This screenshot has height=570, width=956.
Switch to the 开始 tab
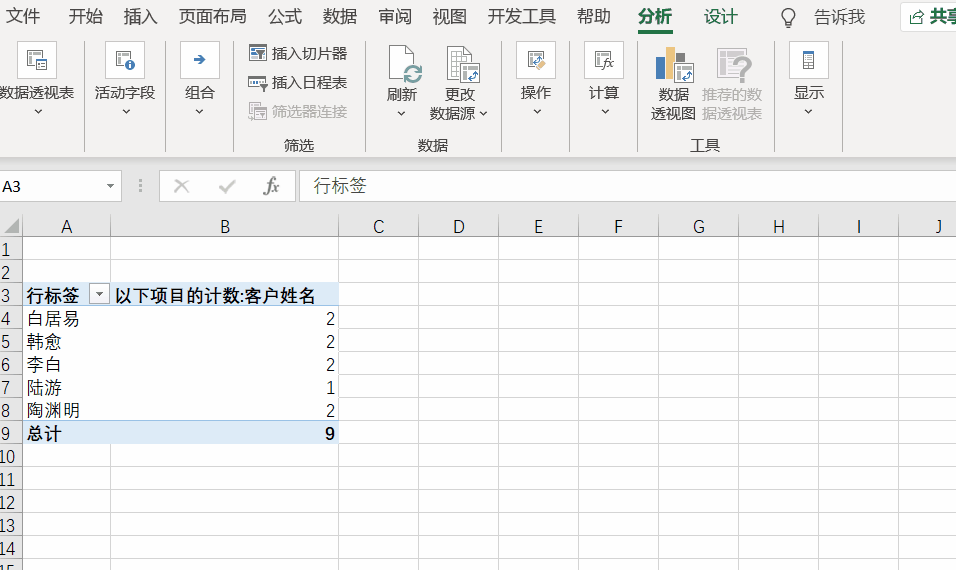85,16
